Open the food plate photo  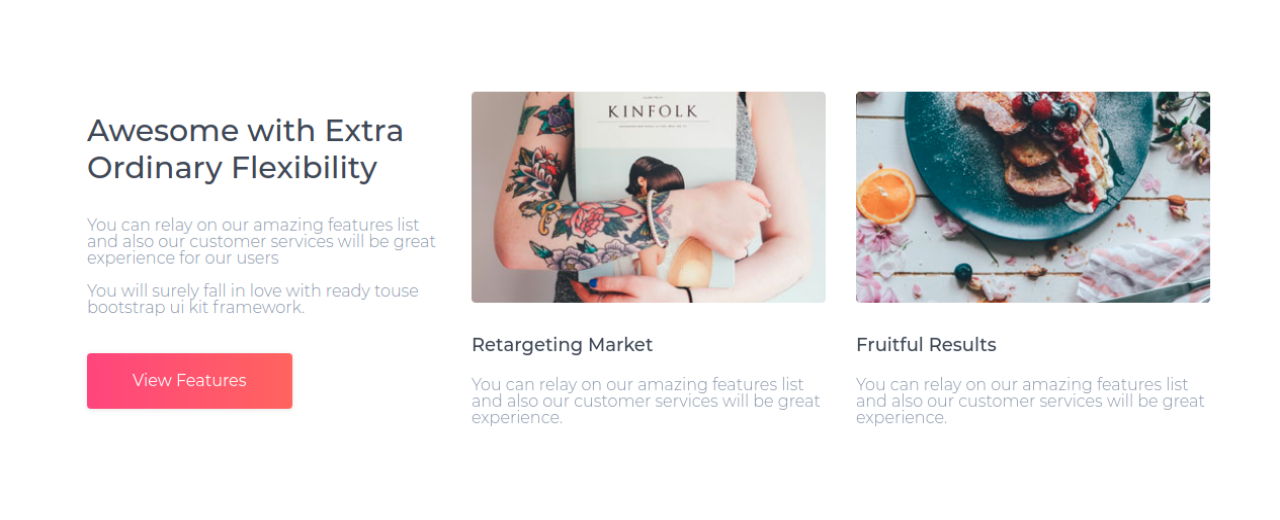[1032, 197]
